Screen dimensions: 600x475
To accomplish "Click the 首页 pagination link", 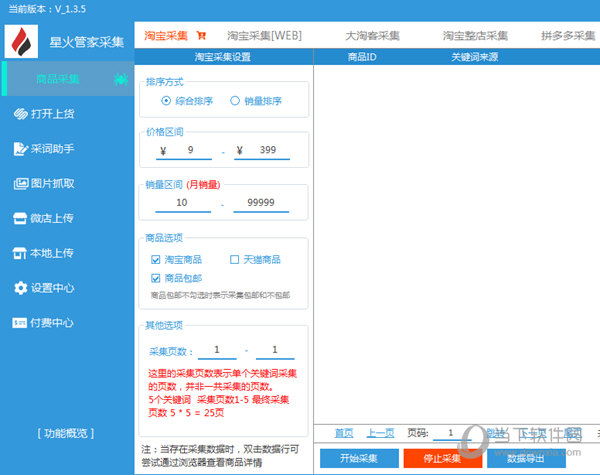I will pos(344,433).
